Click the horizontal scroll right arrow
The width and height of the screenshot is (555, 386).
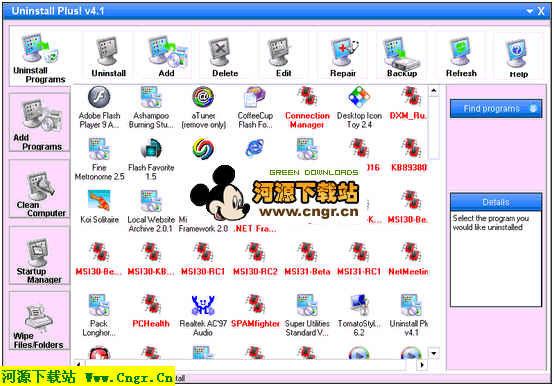(421, 364)
